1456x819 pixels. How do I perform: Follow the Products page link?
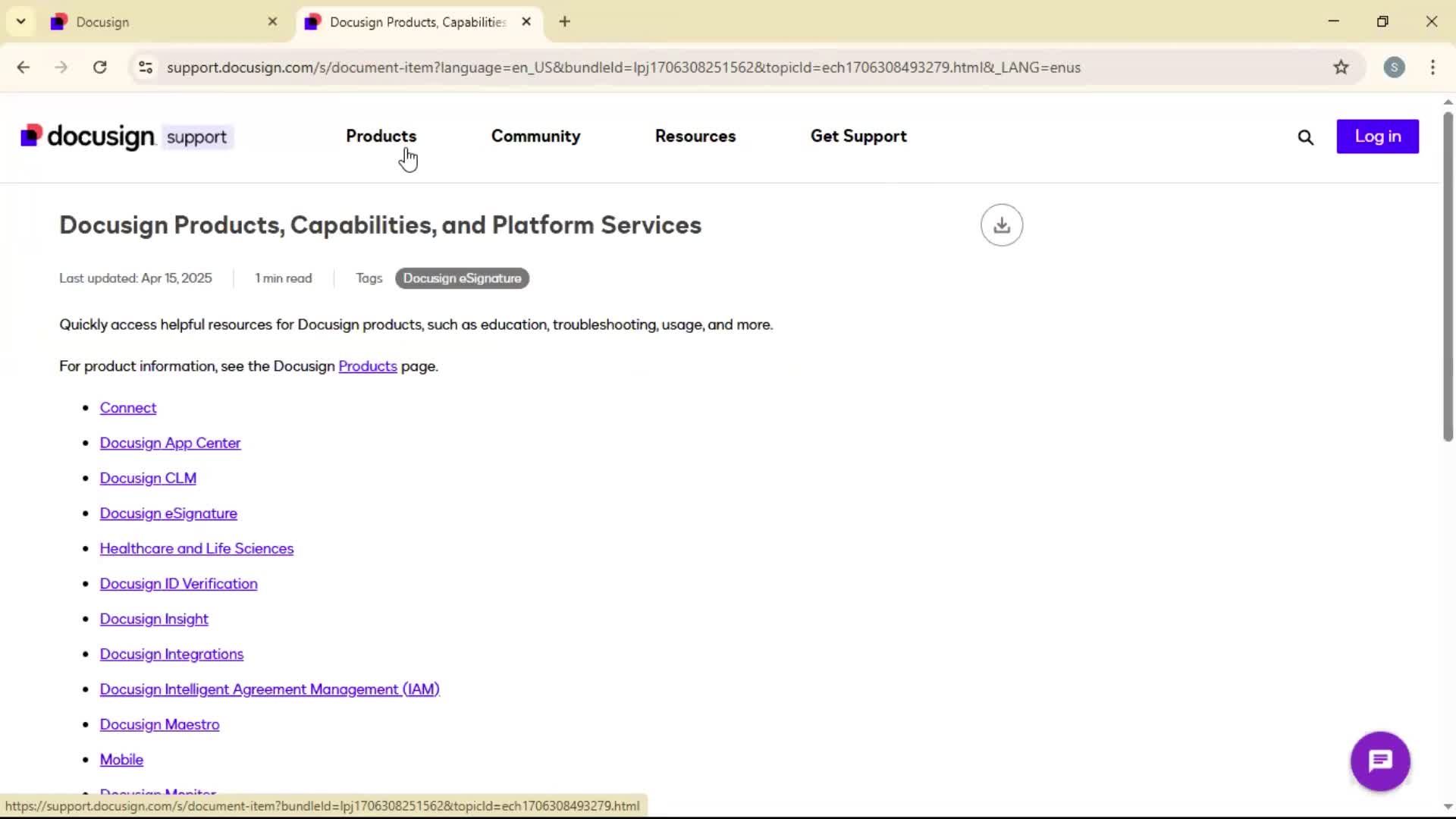click(x=368, y=366)
